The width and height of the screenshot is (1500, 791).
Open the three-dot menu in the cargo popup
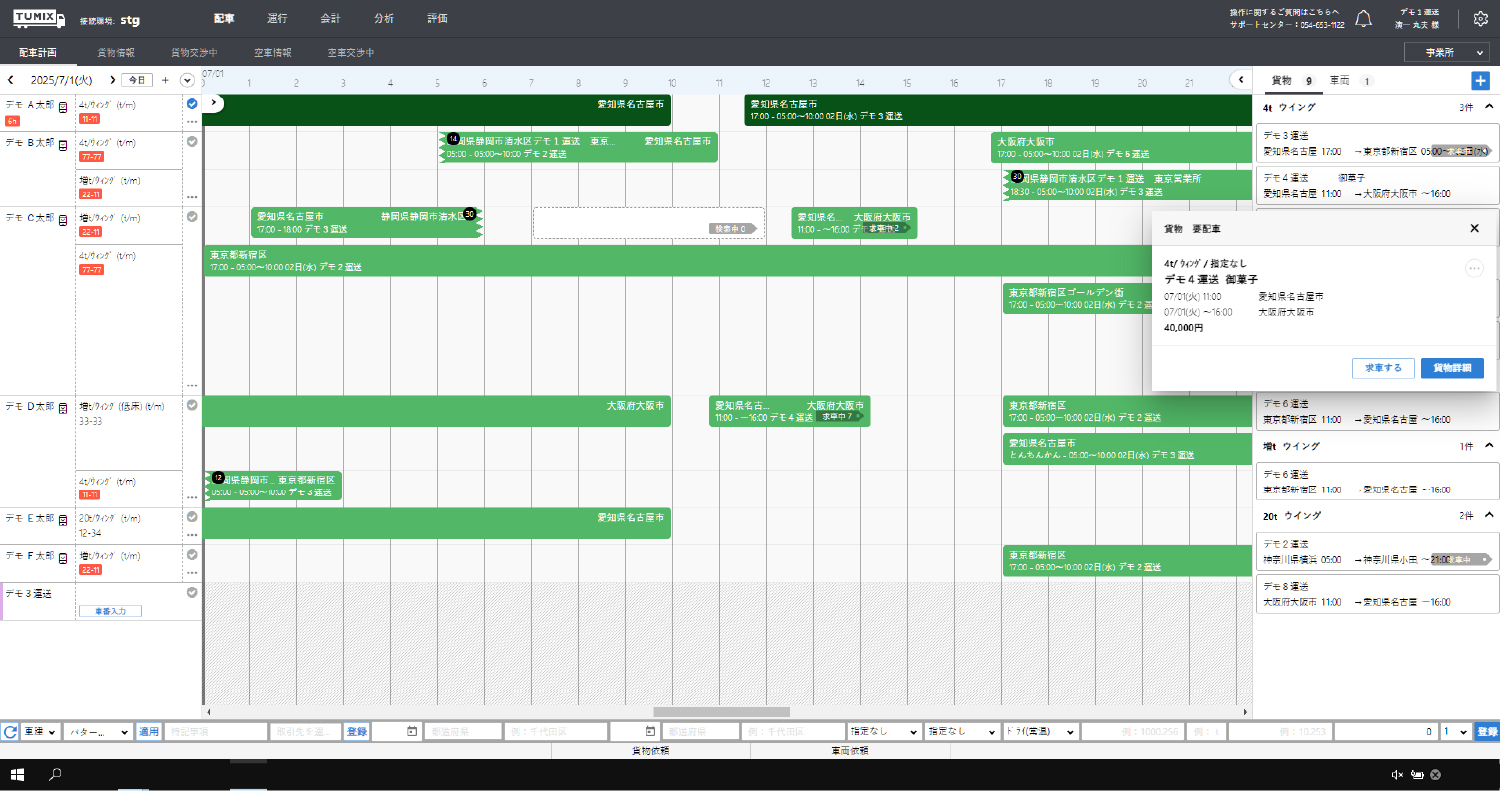(1474, 268)
